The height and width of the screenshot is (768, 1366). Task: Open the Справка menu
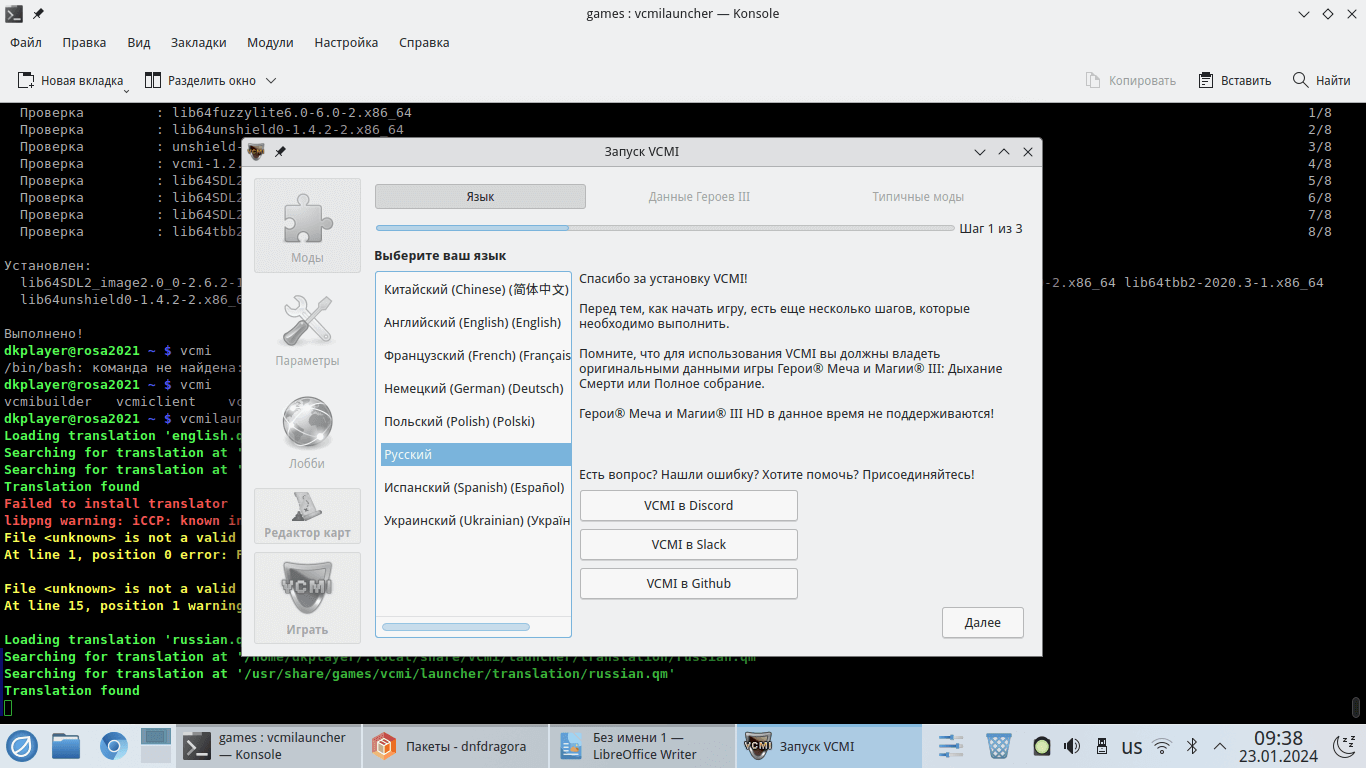pyautogui.click(x=424, y=42)
